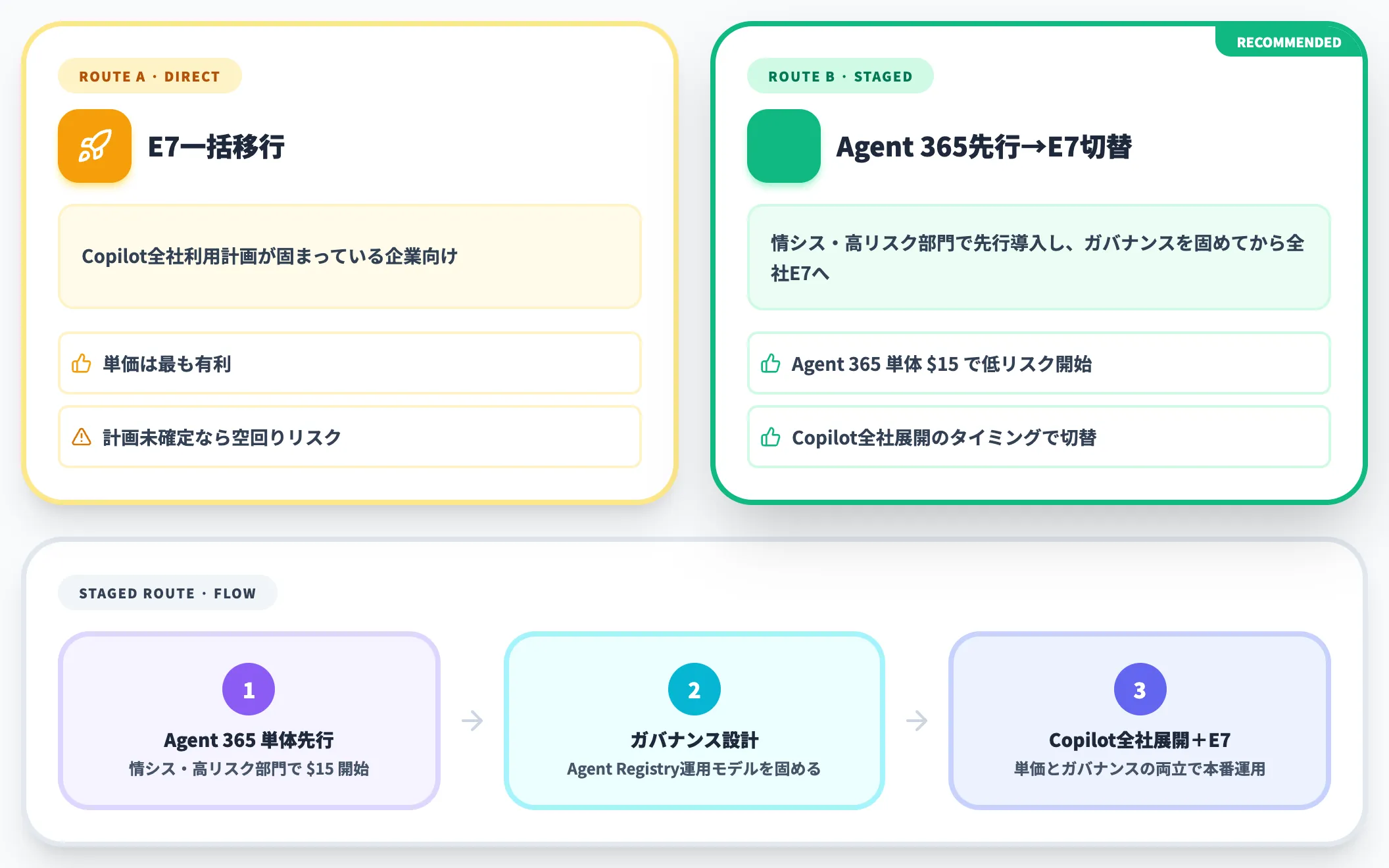Viewport: 1389px width, 868px height.
Task: Click the E7一括移行 heading
Action: [216, 147]
